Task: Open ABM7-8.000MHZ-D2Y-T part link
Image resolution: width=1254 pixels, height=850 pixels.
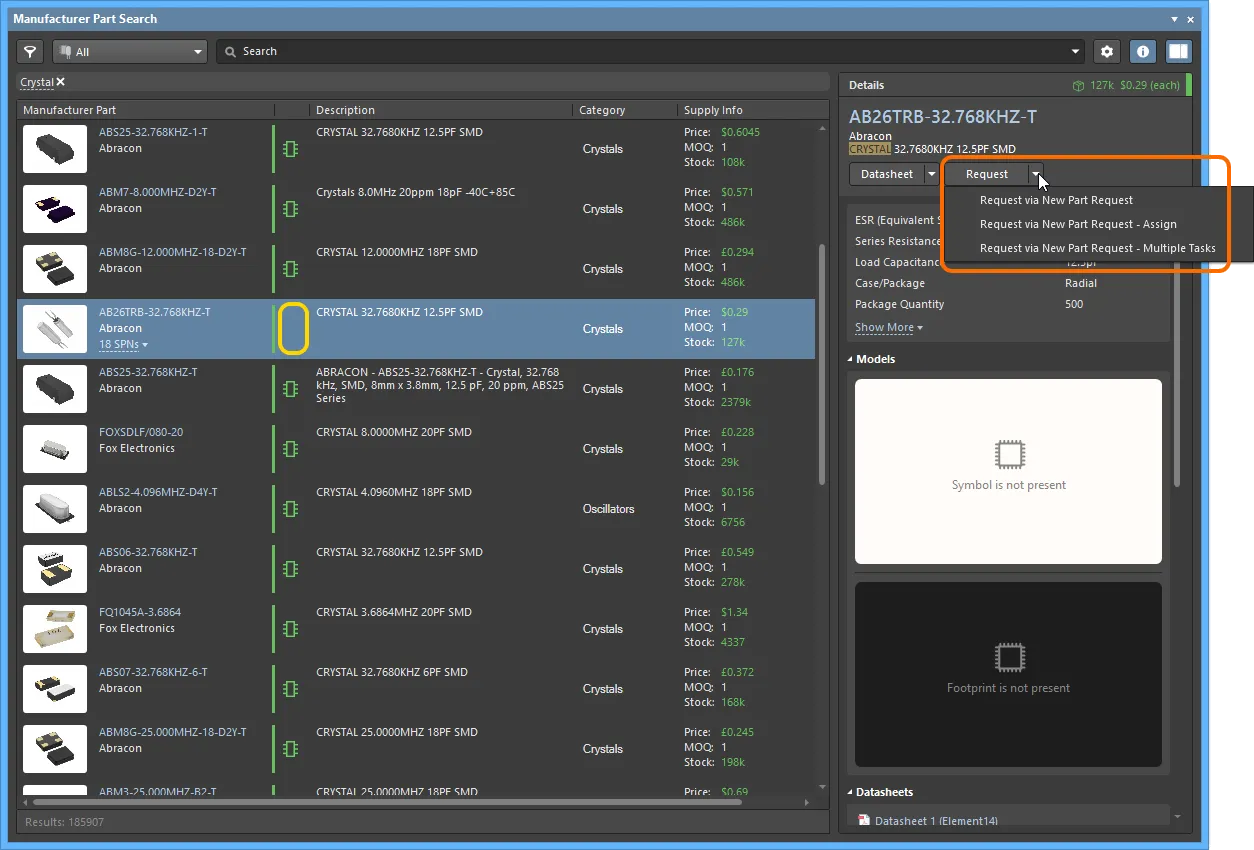Action: pos(158,192)
